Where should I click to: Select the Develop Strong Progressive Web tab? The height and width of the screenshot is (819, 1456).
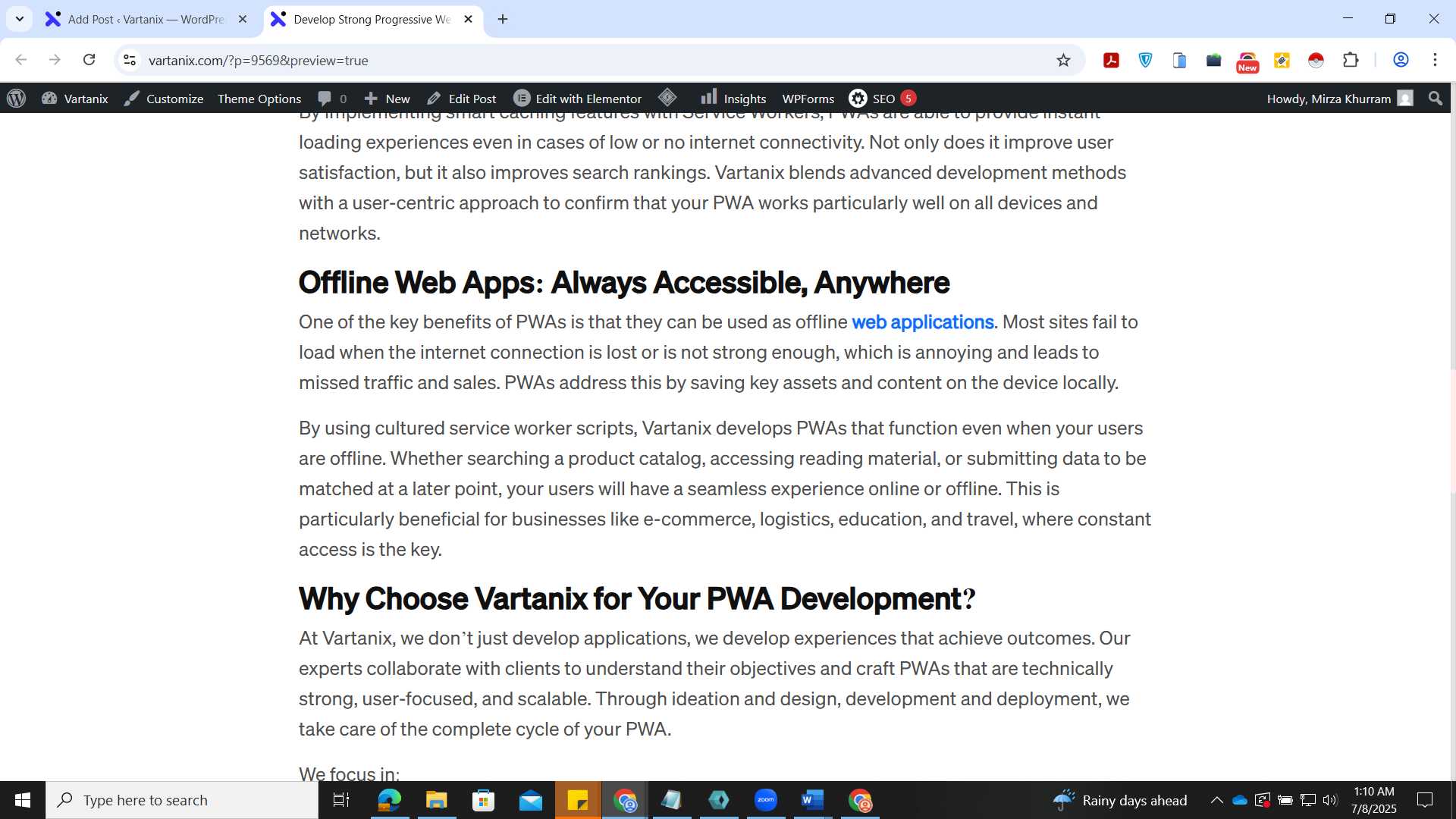coord(372,19)
